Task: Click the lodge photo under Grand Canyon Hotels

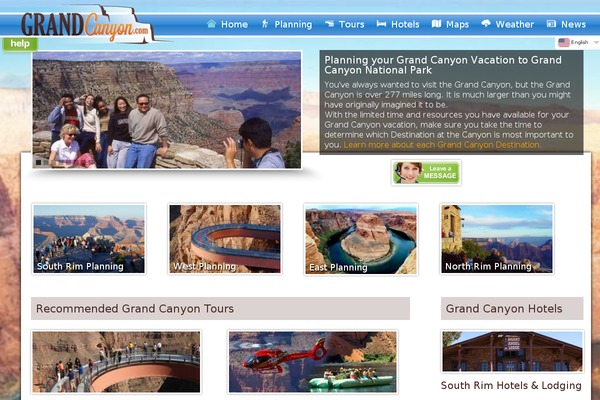Action: point(512,351)
